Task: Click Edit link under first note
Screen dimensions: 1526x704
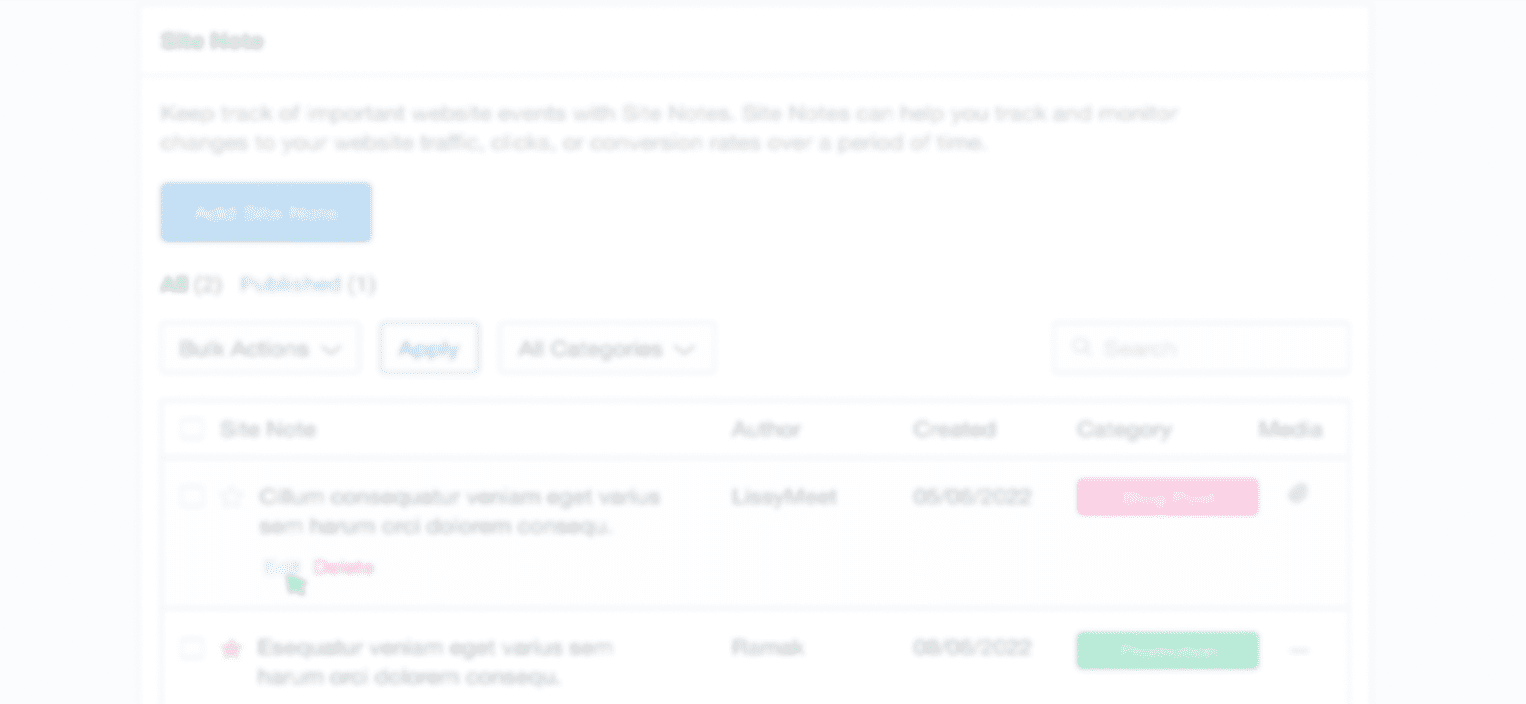Action: 280,567
